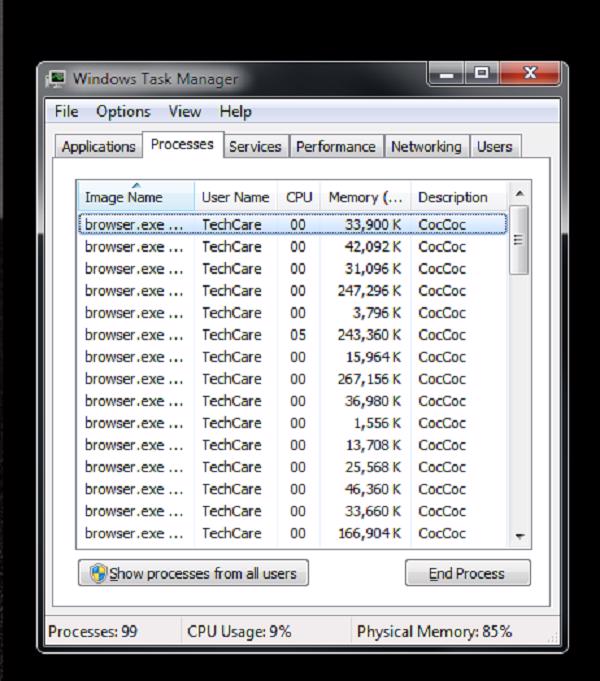
Task: Open the Help menu
Action: 235,112
